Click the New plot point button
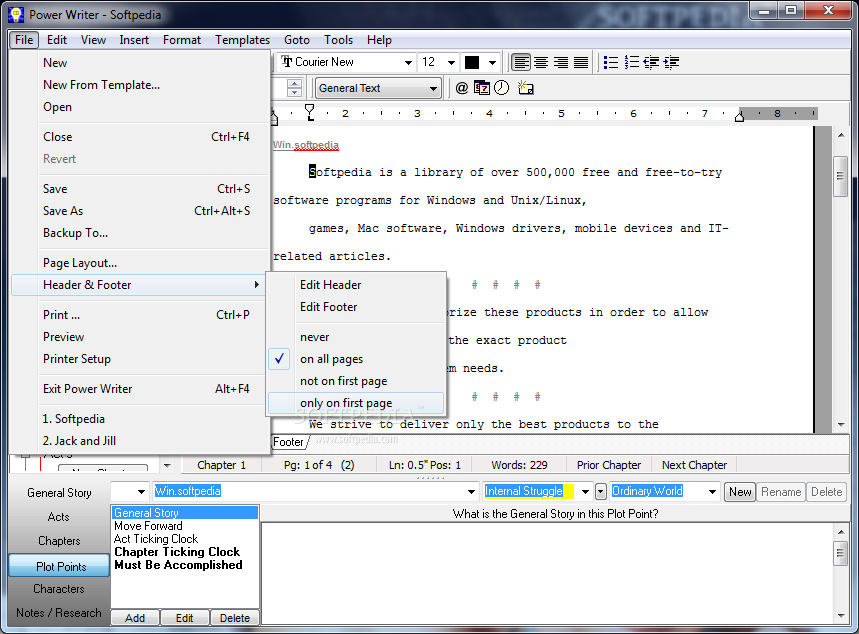The image size is (859, 634). coord(740,492)
